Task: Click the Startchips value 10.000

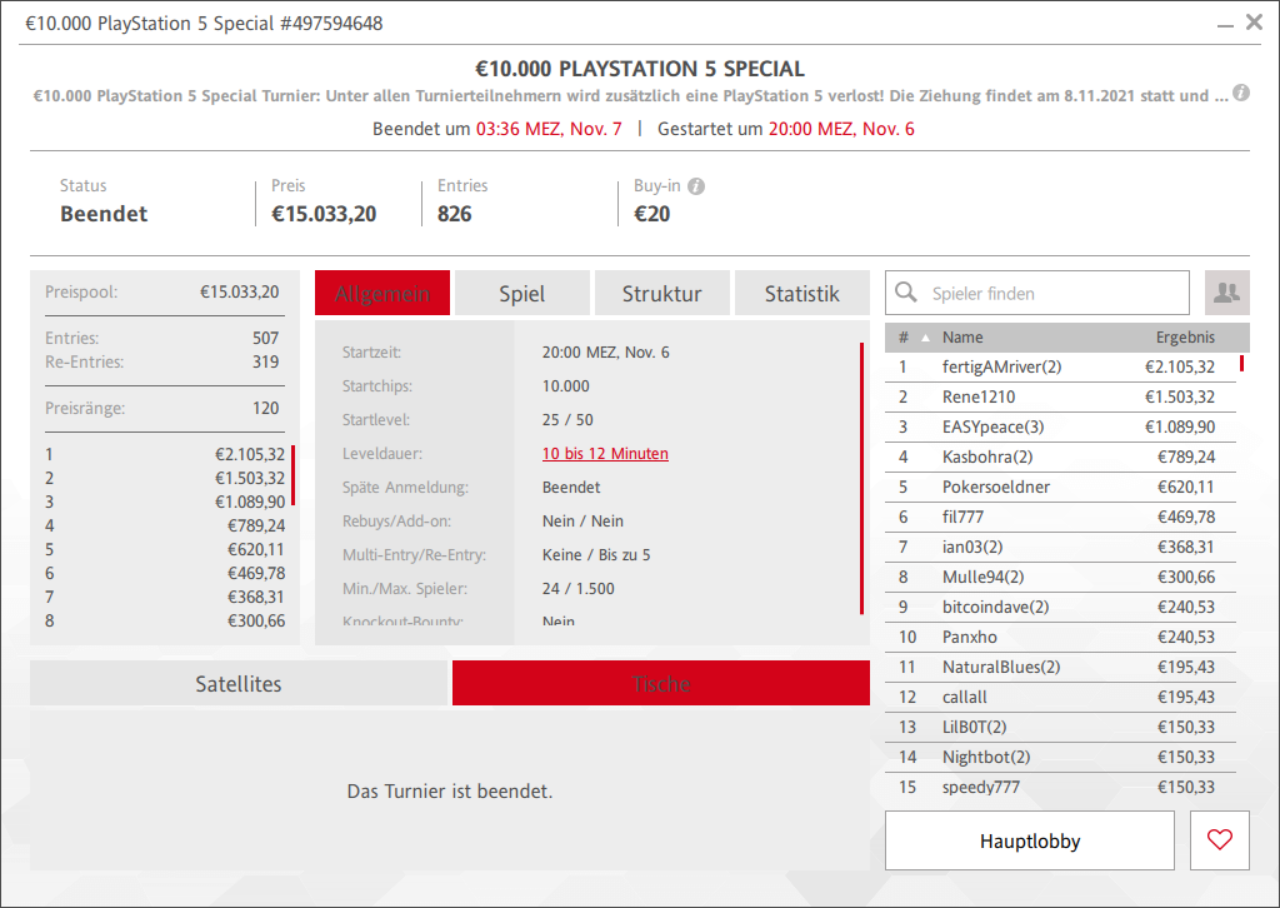Action: coord(566,386)
